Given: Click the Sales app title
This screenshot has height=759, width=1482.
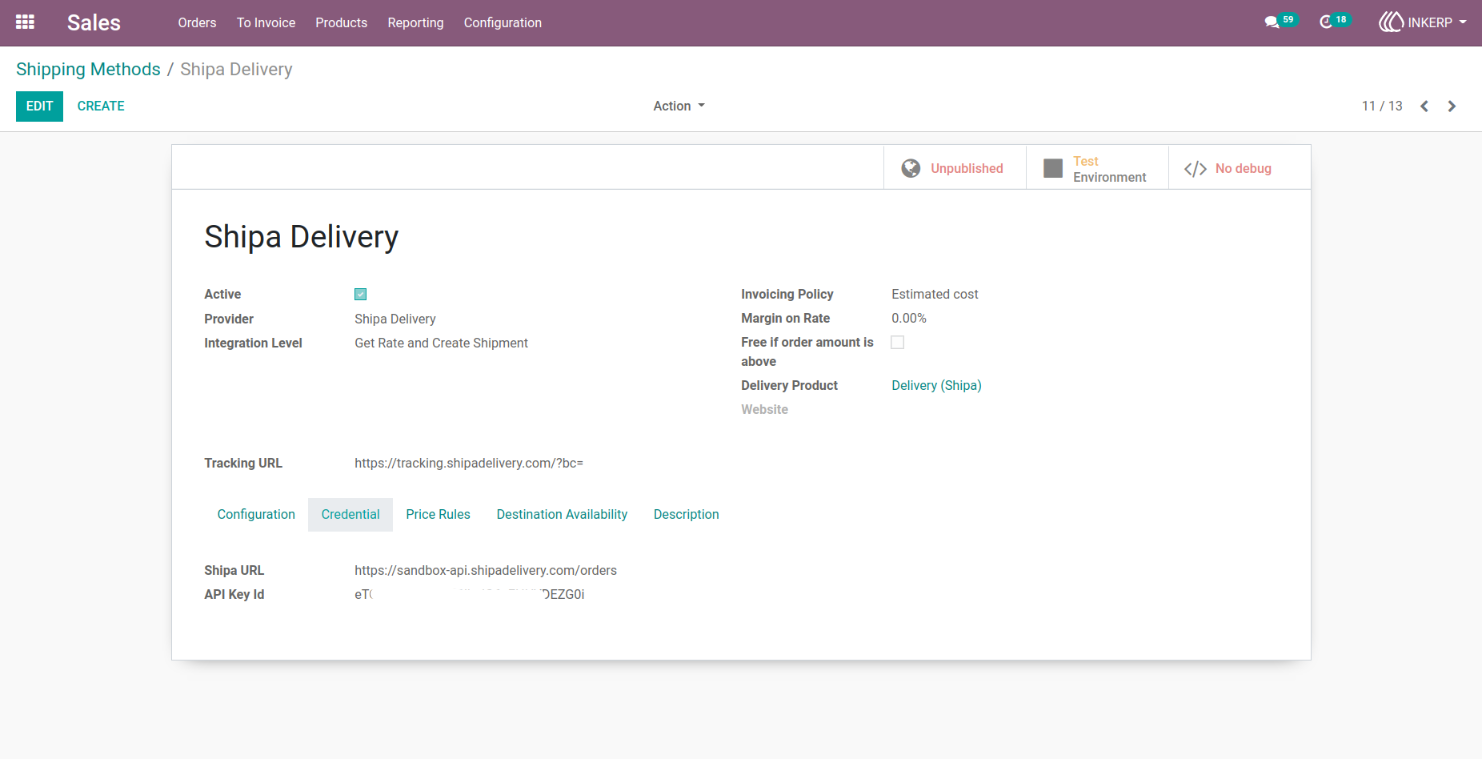Looking at the screenshot, I should tap(94, 22).
